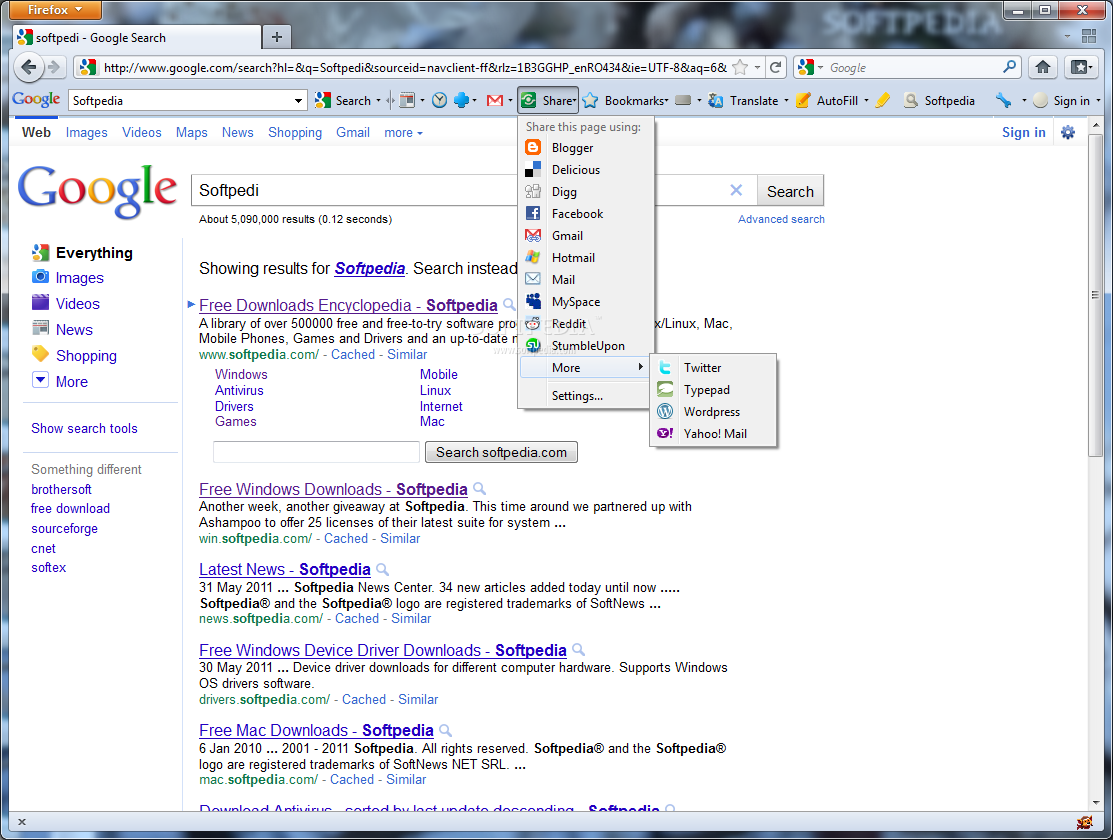This screenshot has height=840, width=1113.
Task: Select Reddit in the Share menu
Action: click(x=586, y=324)
